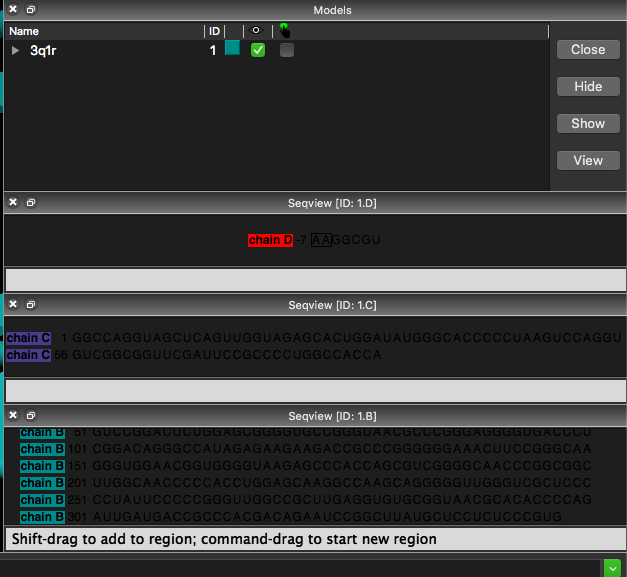This screenshot has width=627, height=577.
Task: Undock the Seqview ID: 1.D panel
Action: coord(31,202)
